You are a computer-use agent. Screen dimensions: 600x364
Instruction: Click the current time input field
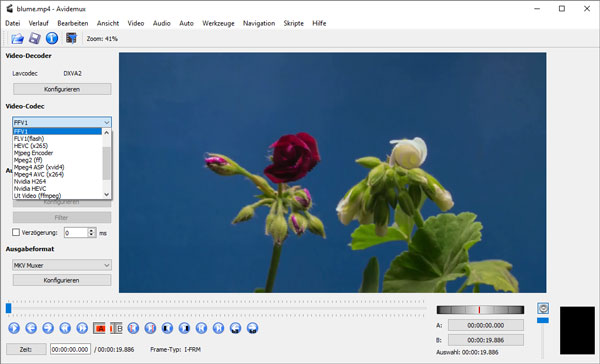tap(70, 349)
